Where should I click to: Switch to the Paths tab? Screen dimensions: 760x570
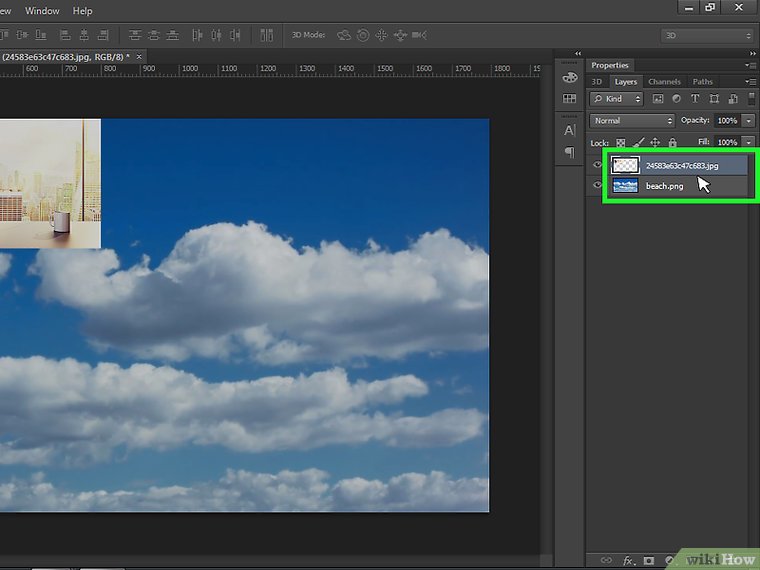pyautogui.click(x=702, y=81)
